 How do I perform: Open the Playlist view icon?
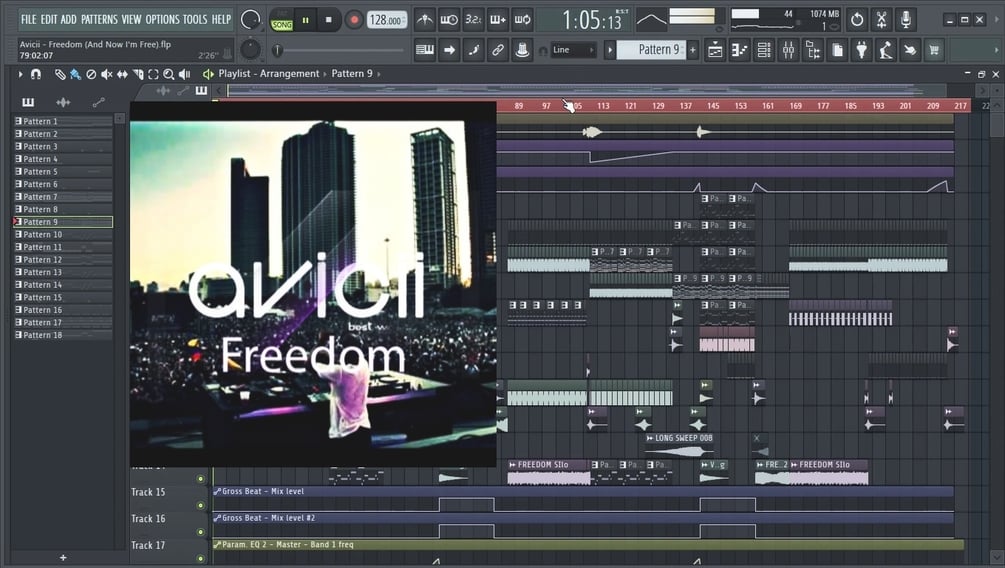pos(715,50)
